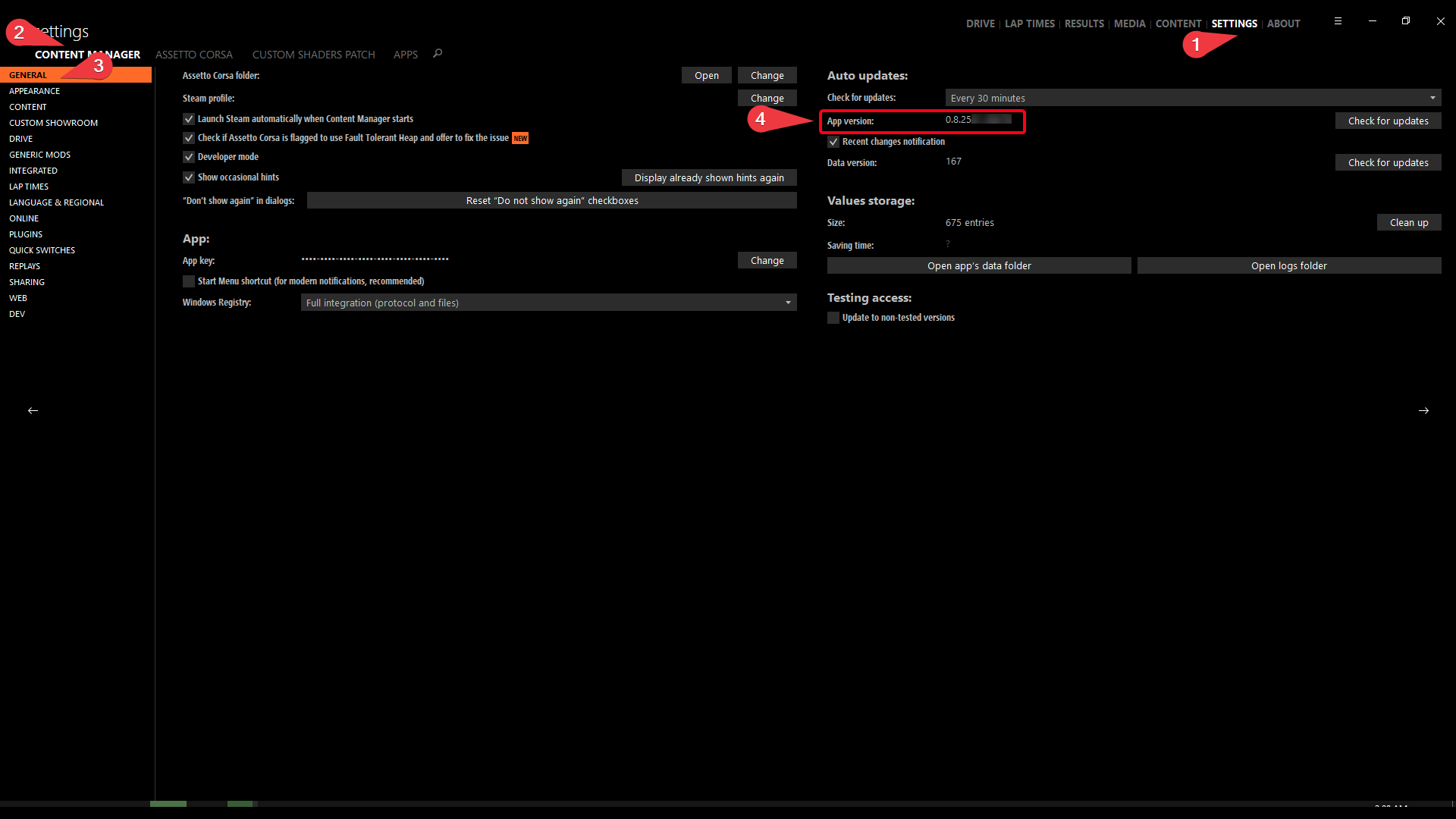The height and width of the screenshot is (819, 1456).
Task: Select Quick Switches in sidebar list
Action: click(42, 250)
